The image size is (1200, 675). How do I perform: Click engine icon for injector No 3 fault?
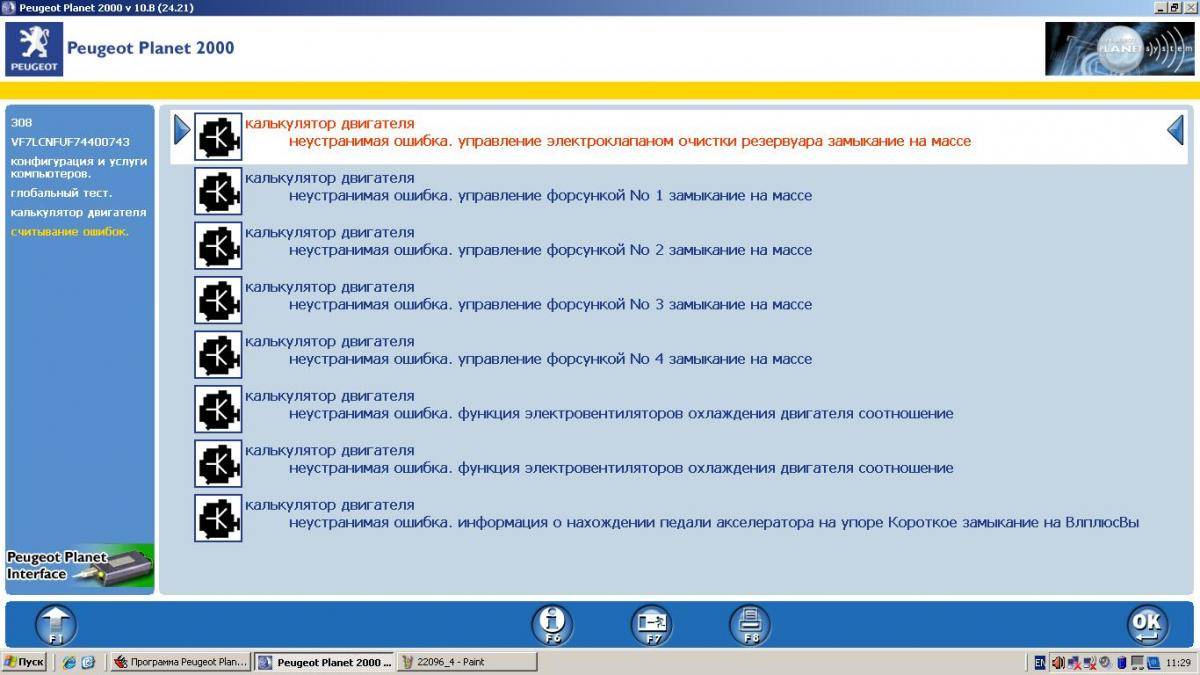218,300
